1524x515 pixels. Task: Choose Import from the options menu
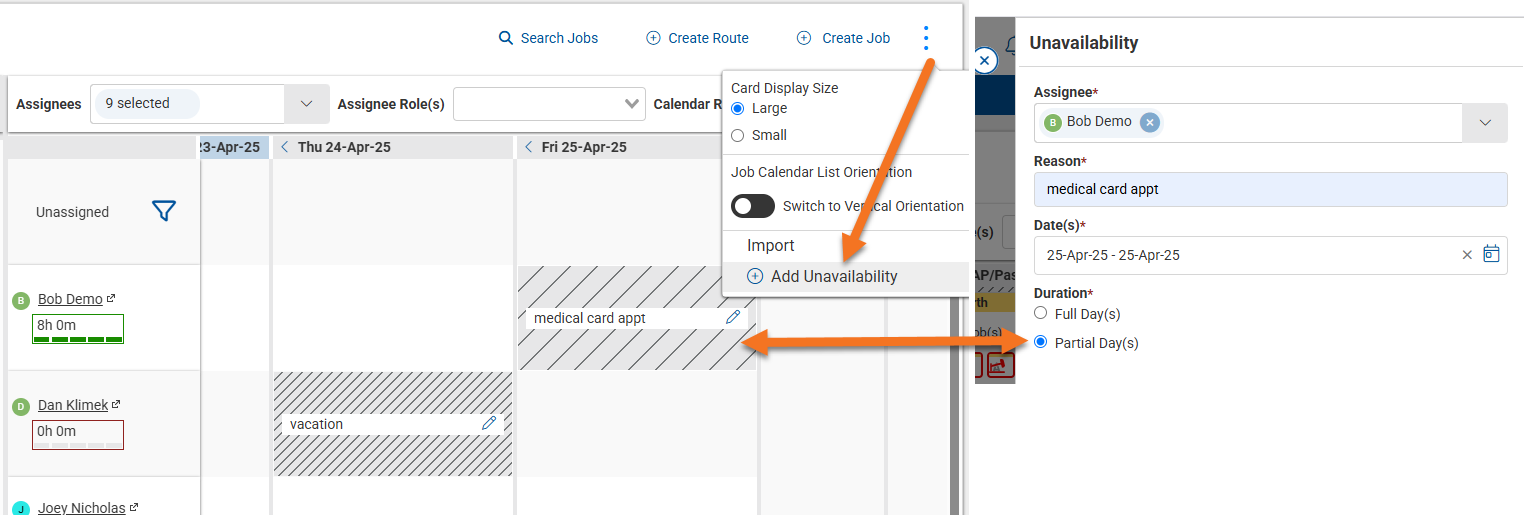[771, 245]
